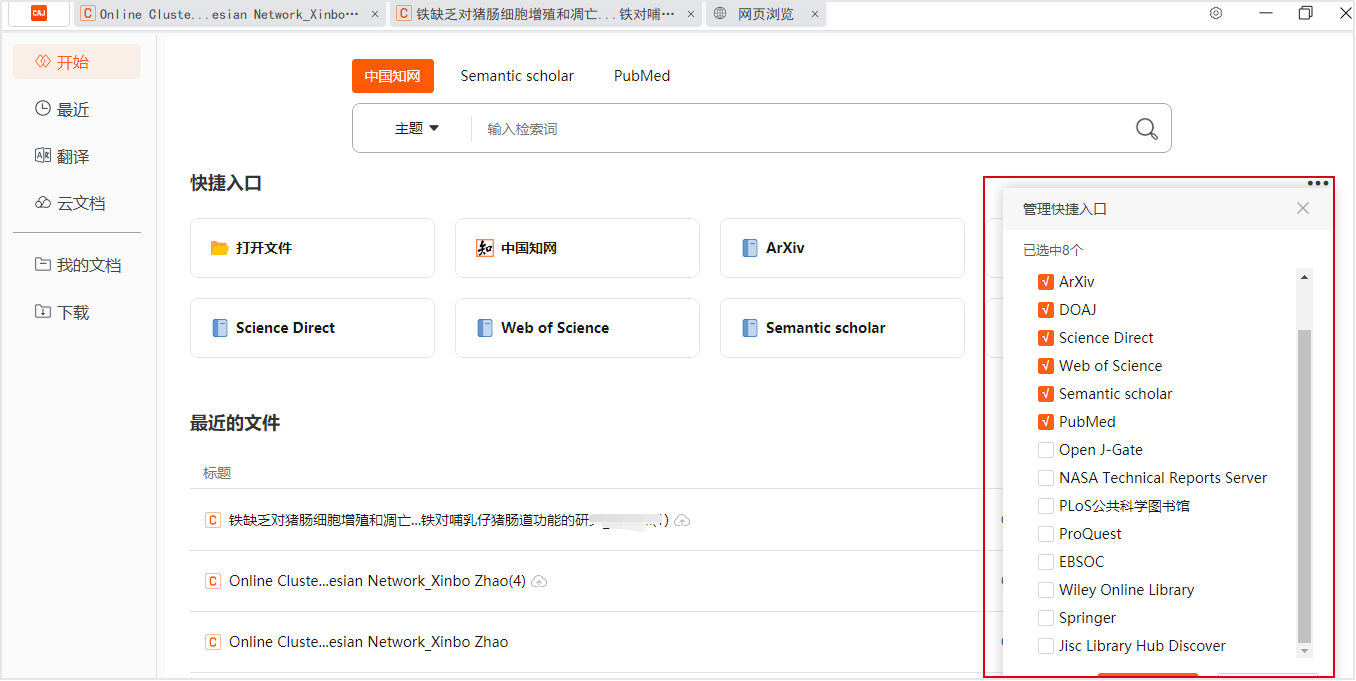Check the ProQuest checkbox
1356x681 pixels.
tap(1046, 534)
